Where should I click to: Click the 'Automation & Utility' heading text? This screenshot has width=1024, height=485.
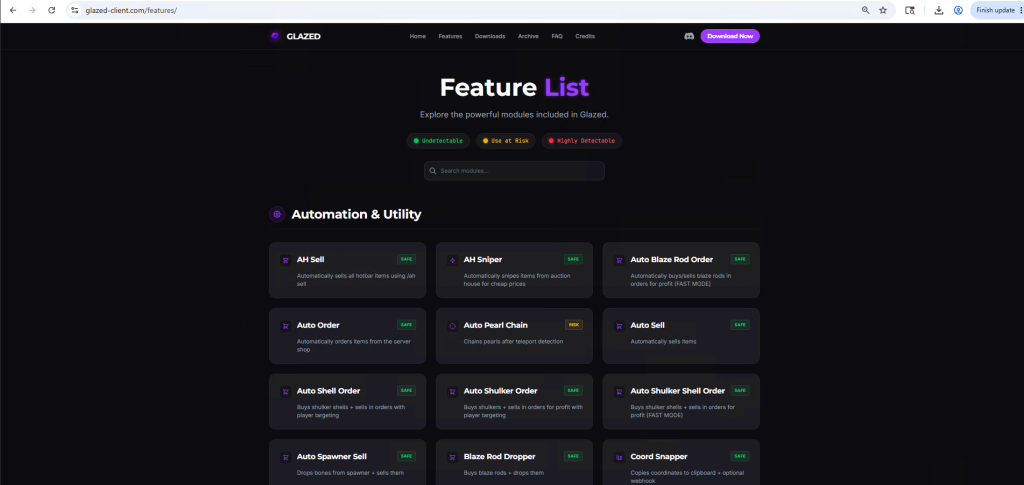(x=356, y=214)
